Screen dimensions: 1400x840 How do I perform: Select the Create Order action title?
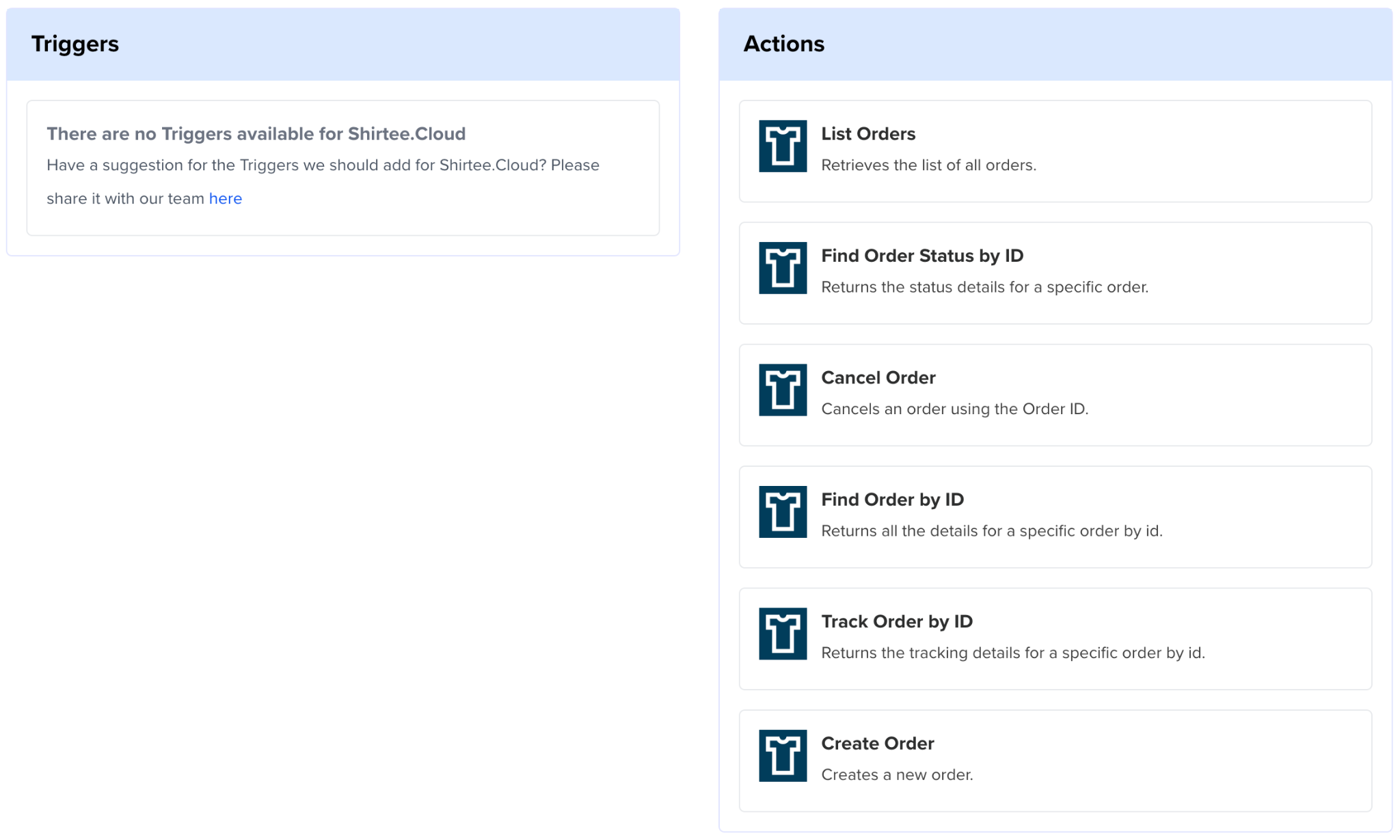pos(877,744)
